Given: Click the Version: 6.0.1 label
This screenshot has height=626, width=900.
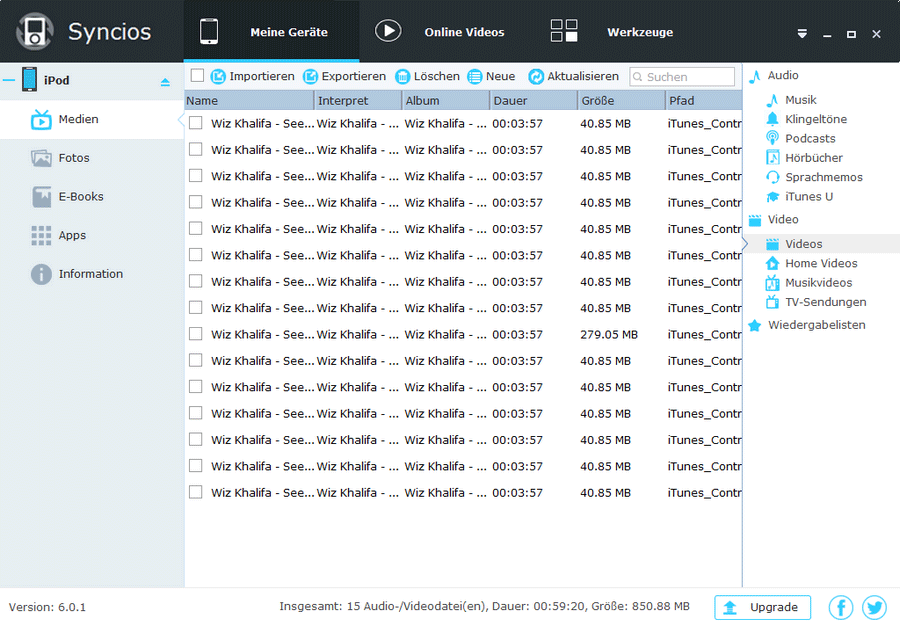Looking at the screenshot, I should 47,607.
